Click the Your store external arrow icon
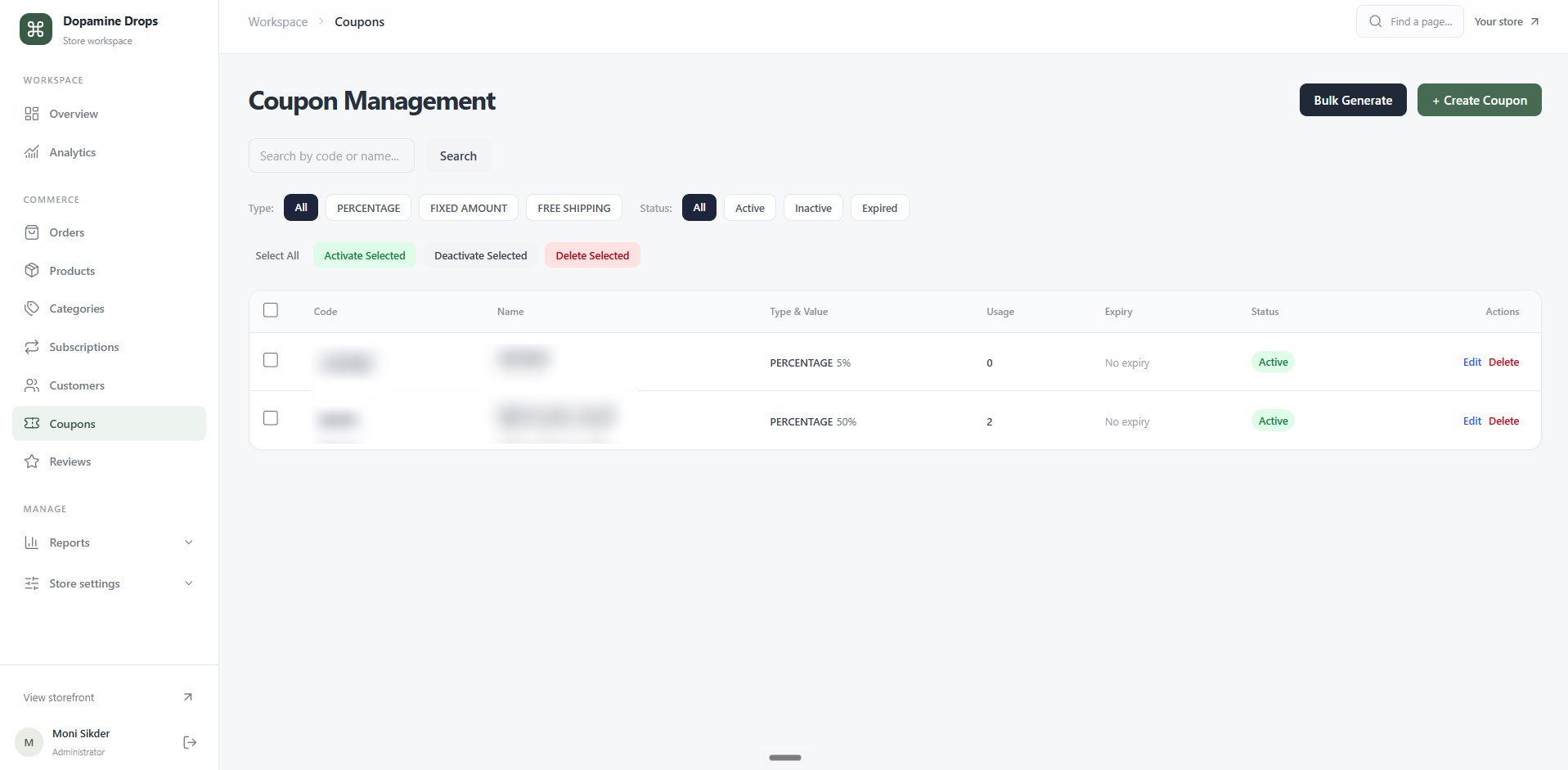 1534,21
